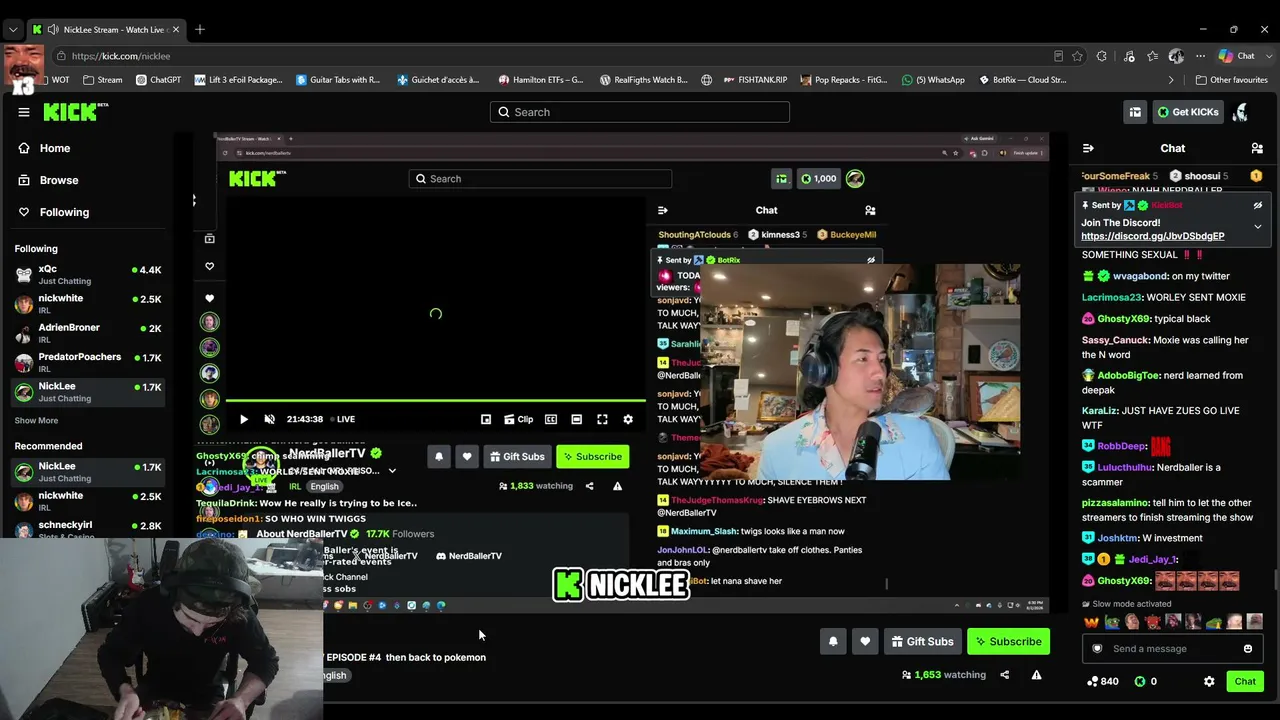Screen dimensions: 1280x720
Task: Toggle the favourite star for this page
Action: pyautogui.click(x=1077, y=56)
